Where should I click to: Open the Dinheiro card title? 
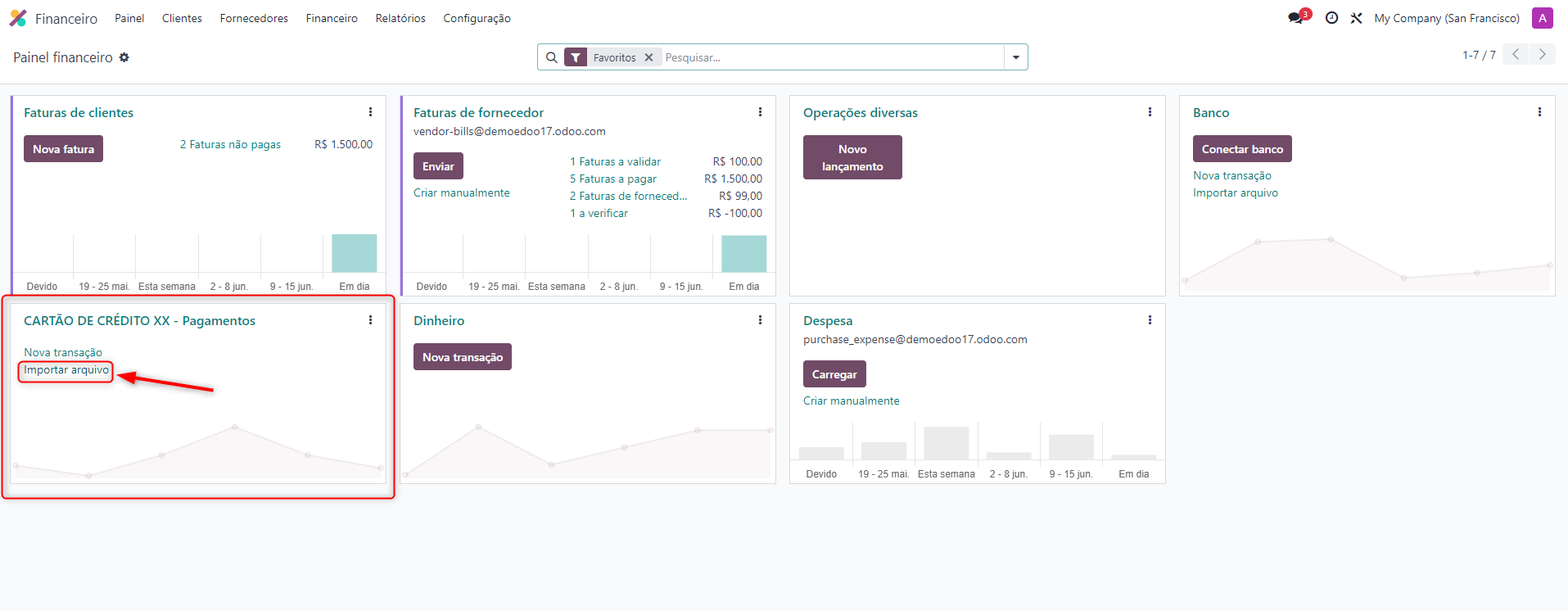(439, 321)
